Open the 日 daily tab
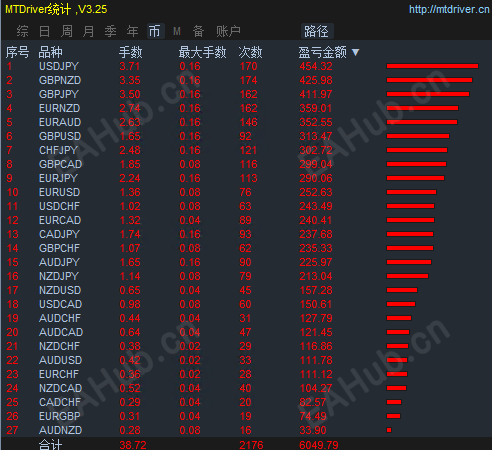Viewport: 492px width, 450px height. (44, 31)
